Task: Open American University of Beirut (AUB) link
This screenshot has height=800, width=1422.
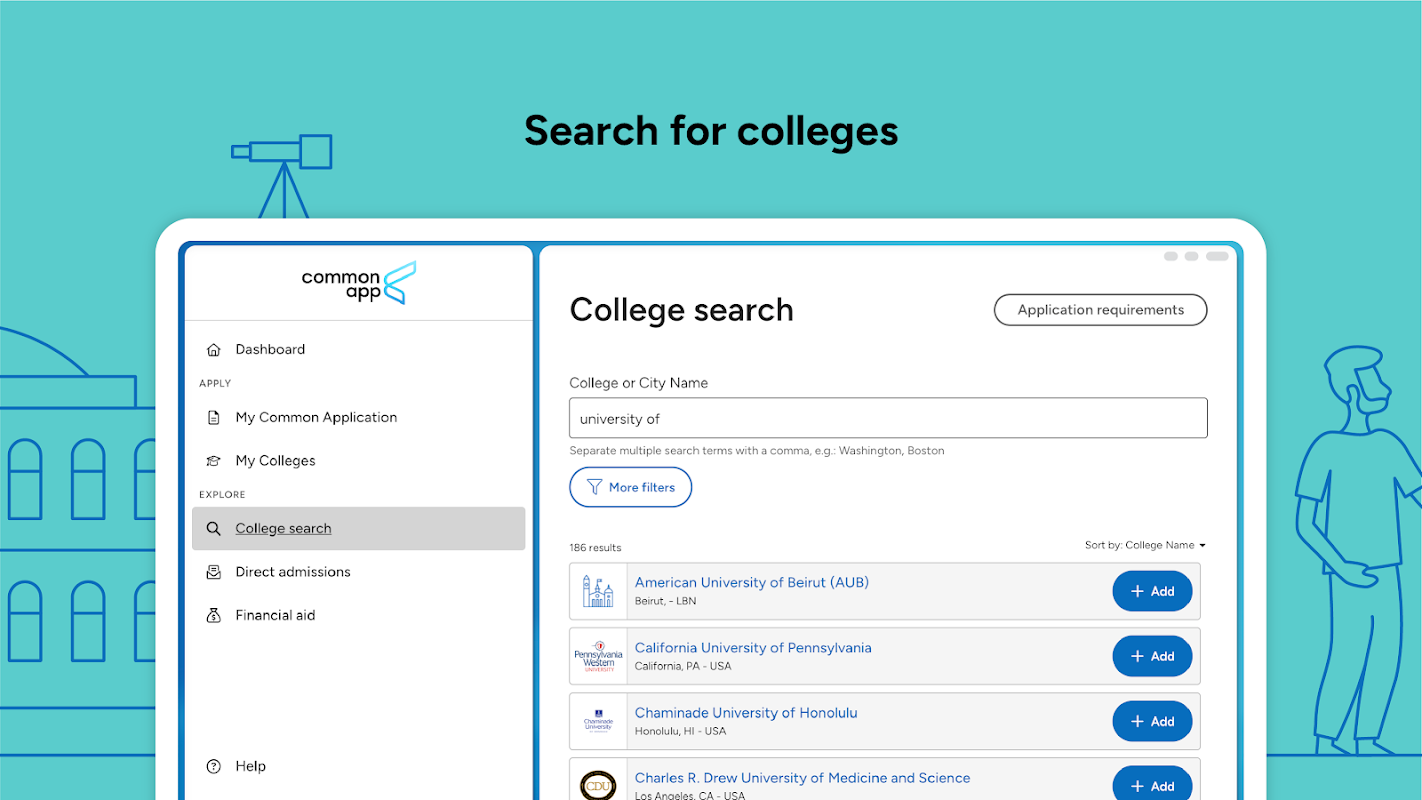Action: [x=752, y=582]
